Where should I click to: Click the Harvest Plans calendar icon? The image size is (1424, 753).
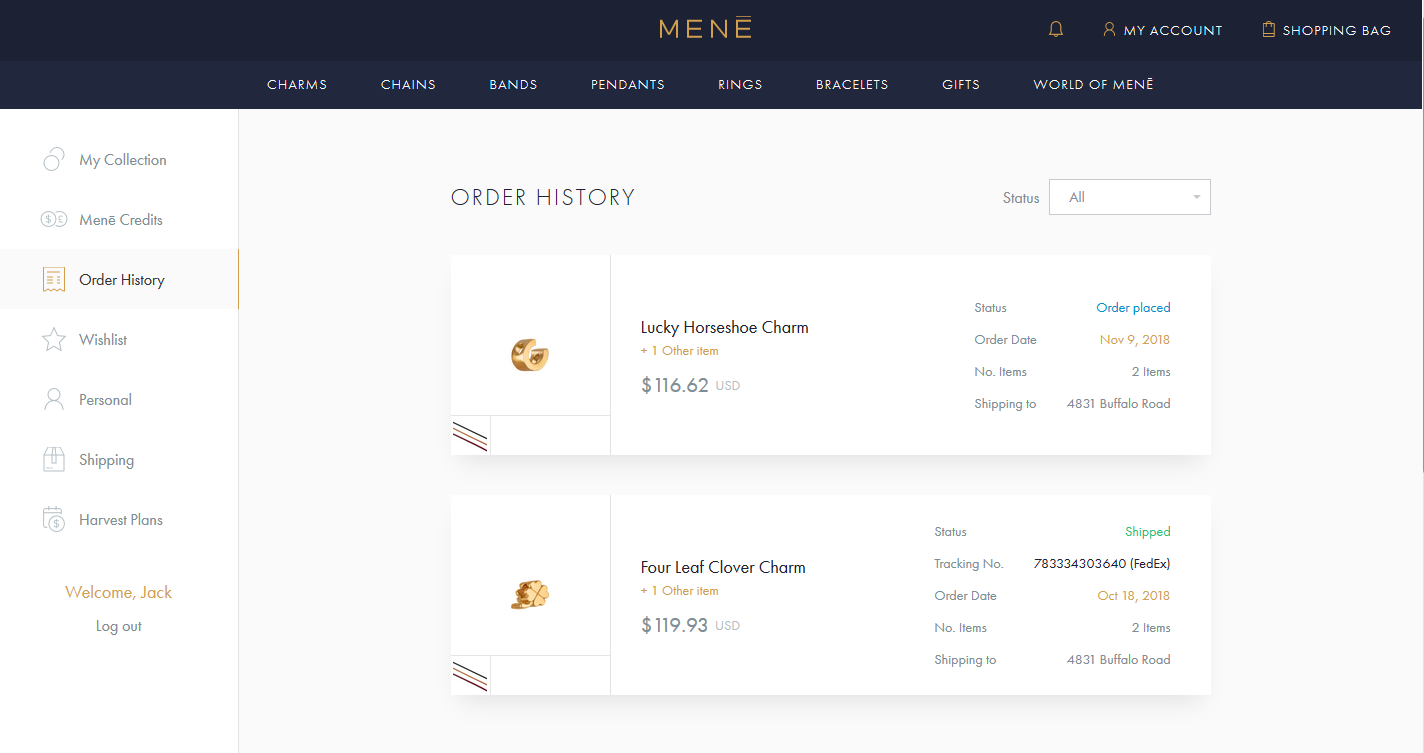[x=54, y=520]
